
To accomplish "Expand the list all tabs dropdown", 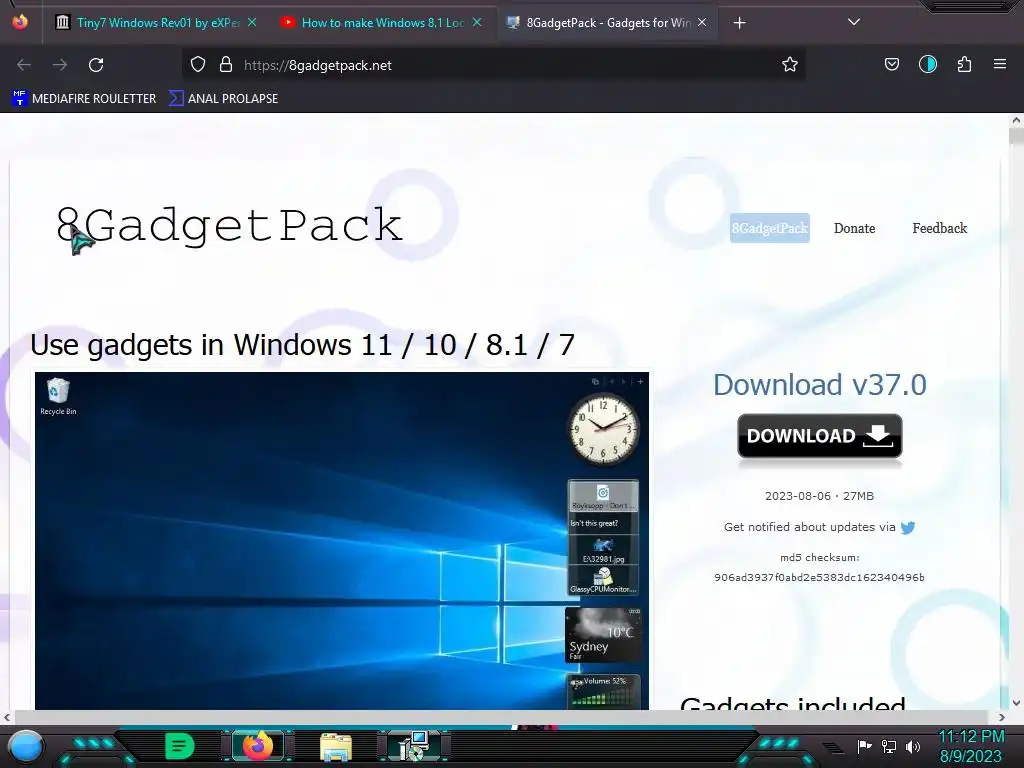I will point(854,22).
